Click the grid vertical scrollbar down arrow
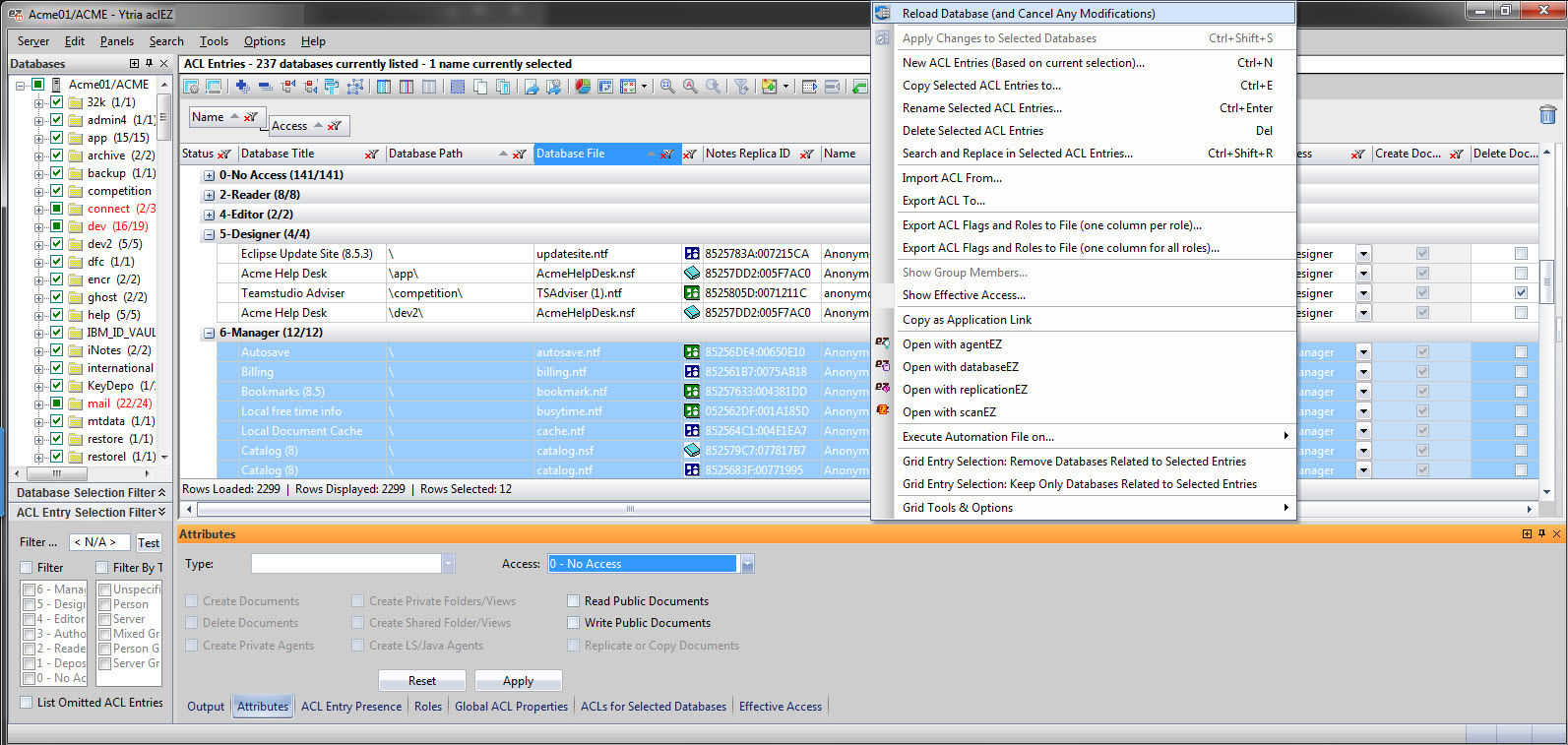 tap(1547, 492)
